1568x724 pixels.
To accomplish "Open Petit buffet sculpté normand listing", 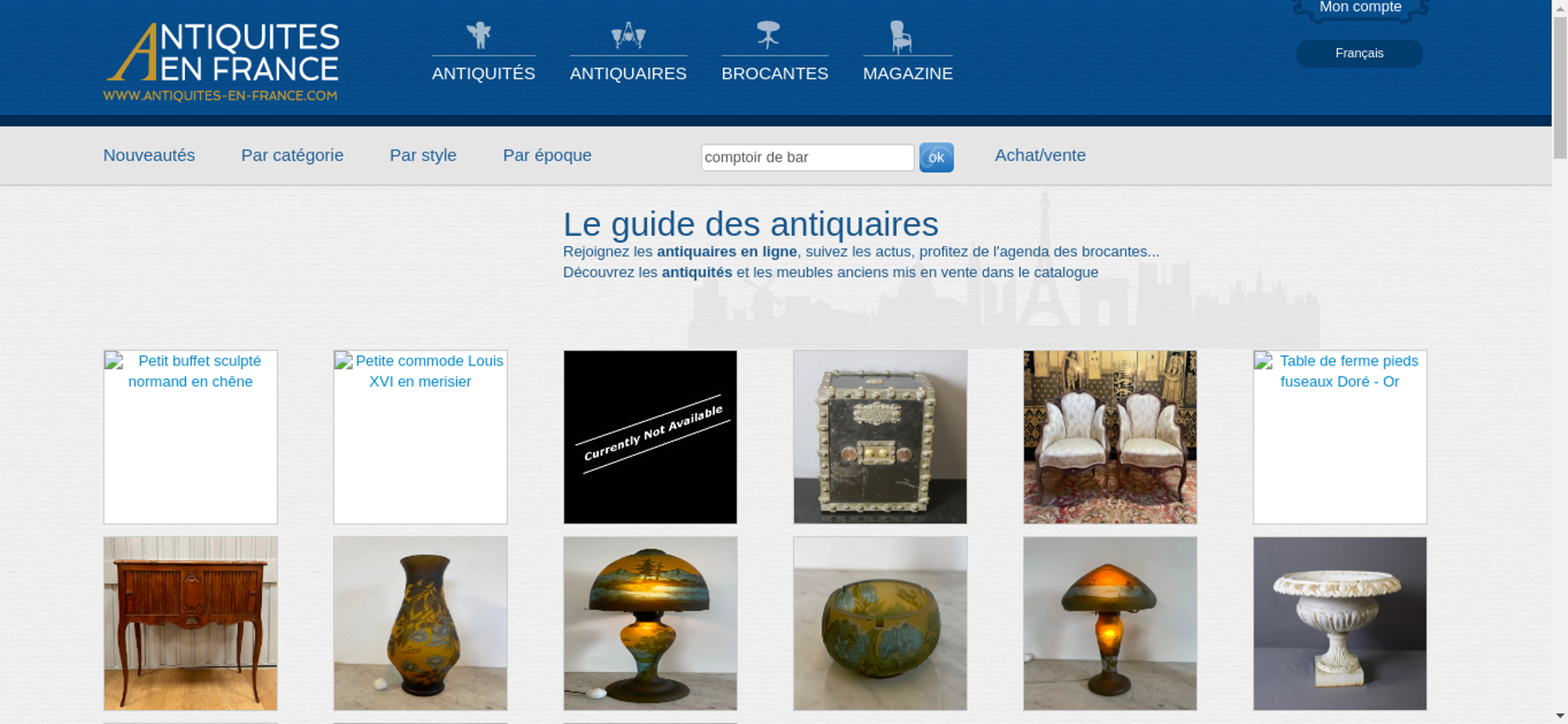I will point(191,437).
